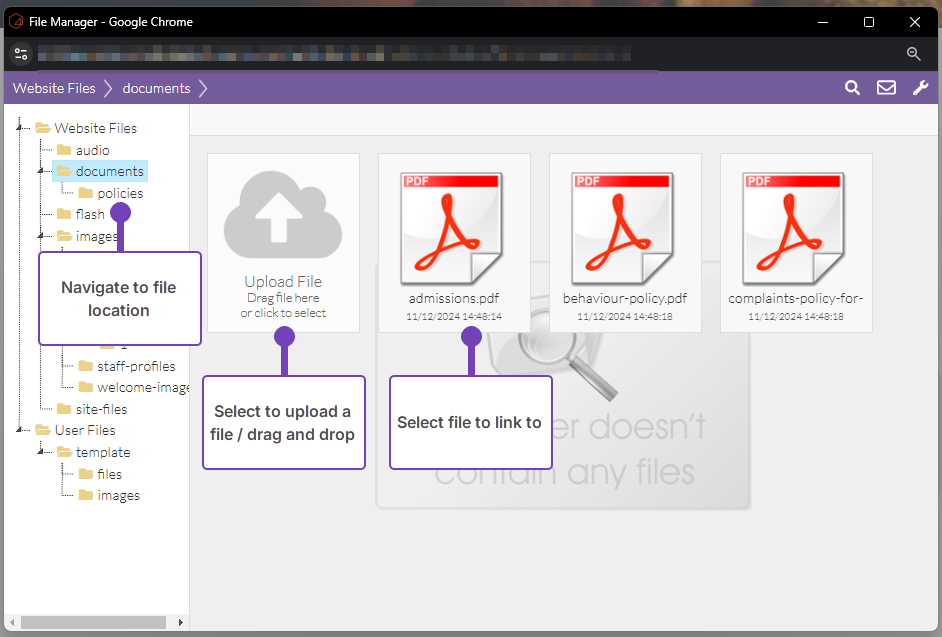Viewport: 942px width, 637px height.
Task: Click the search magnifier icon in purple header
Action: pos(852,88)
